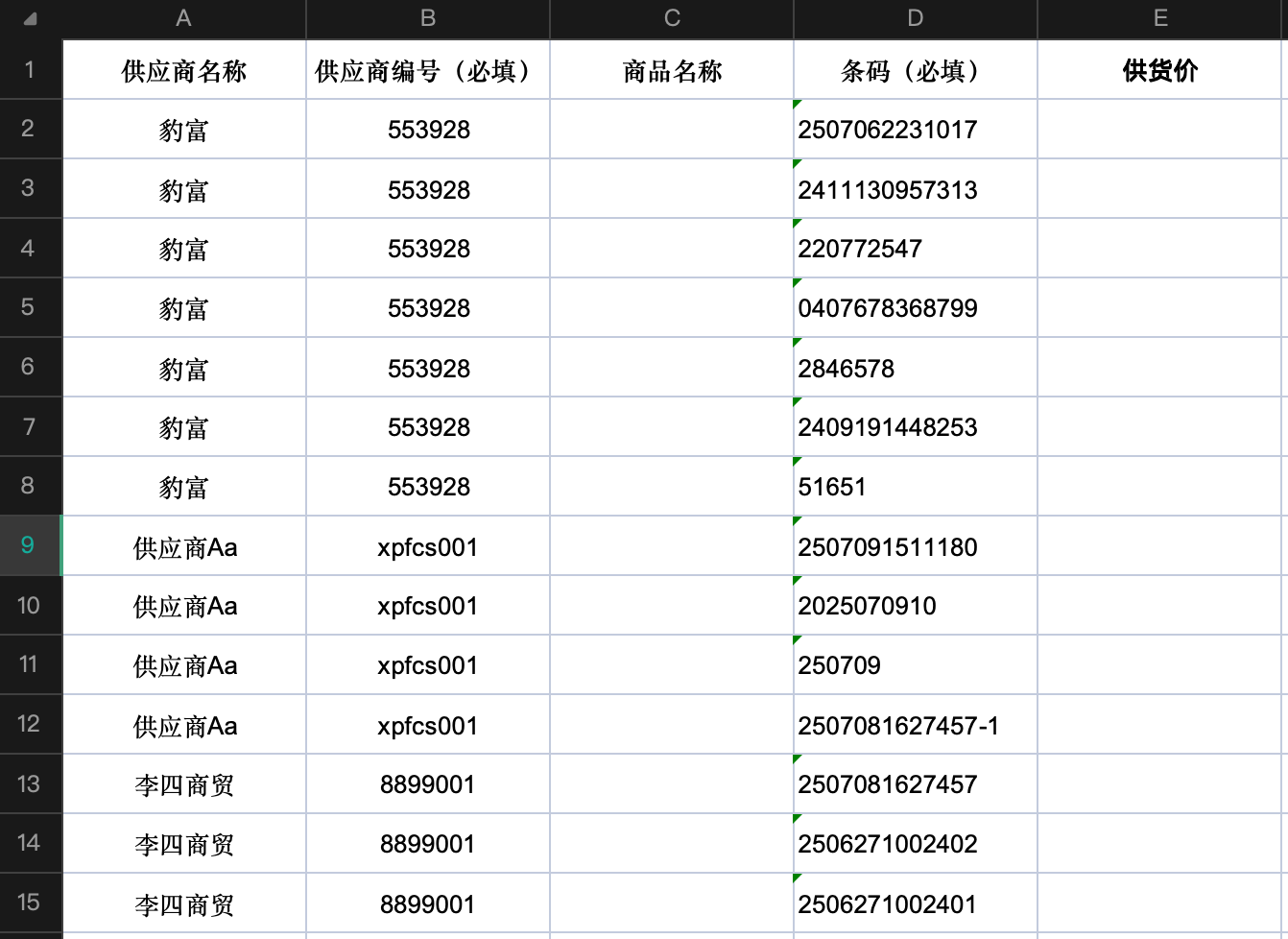Click the green indicator on barcode 250709

[797, 641]
